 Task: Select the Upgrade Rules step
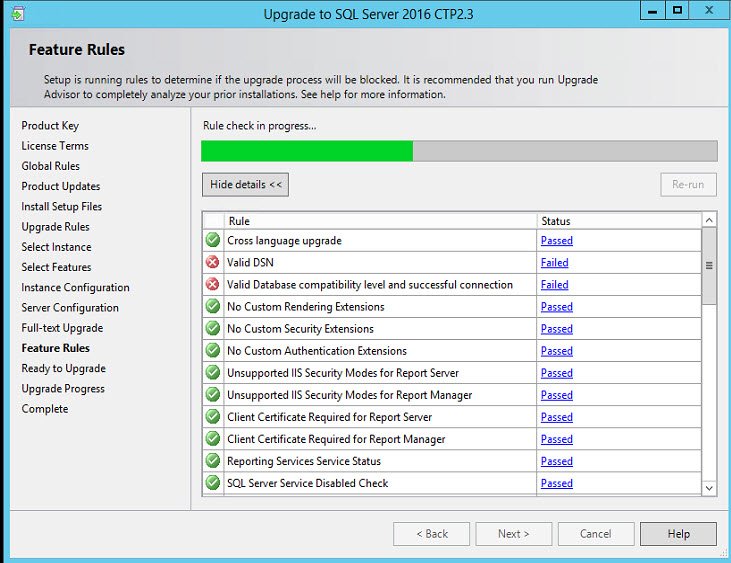click(x=55, y=227)
